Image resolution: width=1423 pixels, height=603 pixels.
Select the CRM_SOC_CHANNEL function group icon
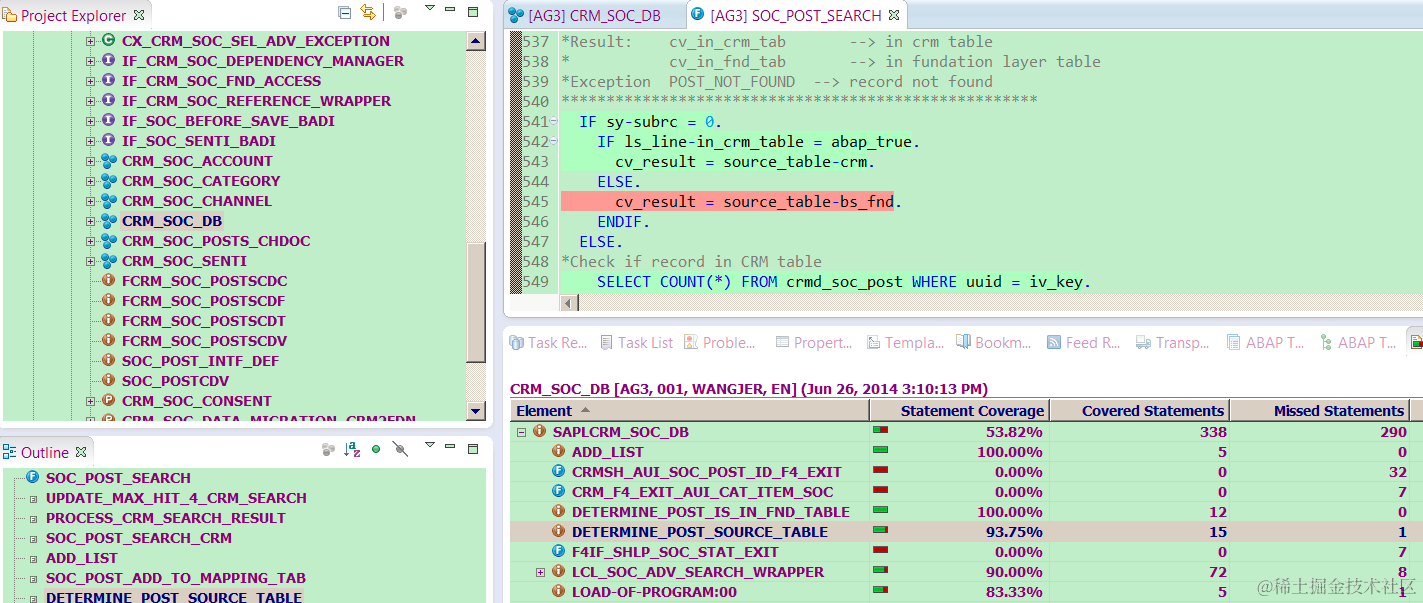tap(109, 201)
